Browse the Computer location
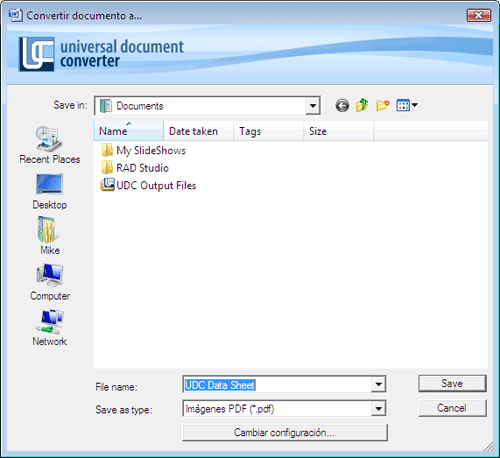Viewport: 500px width, 458px height. tap(50, 282)
